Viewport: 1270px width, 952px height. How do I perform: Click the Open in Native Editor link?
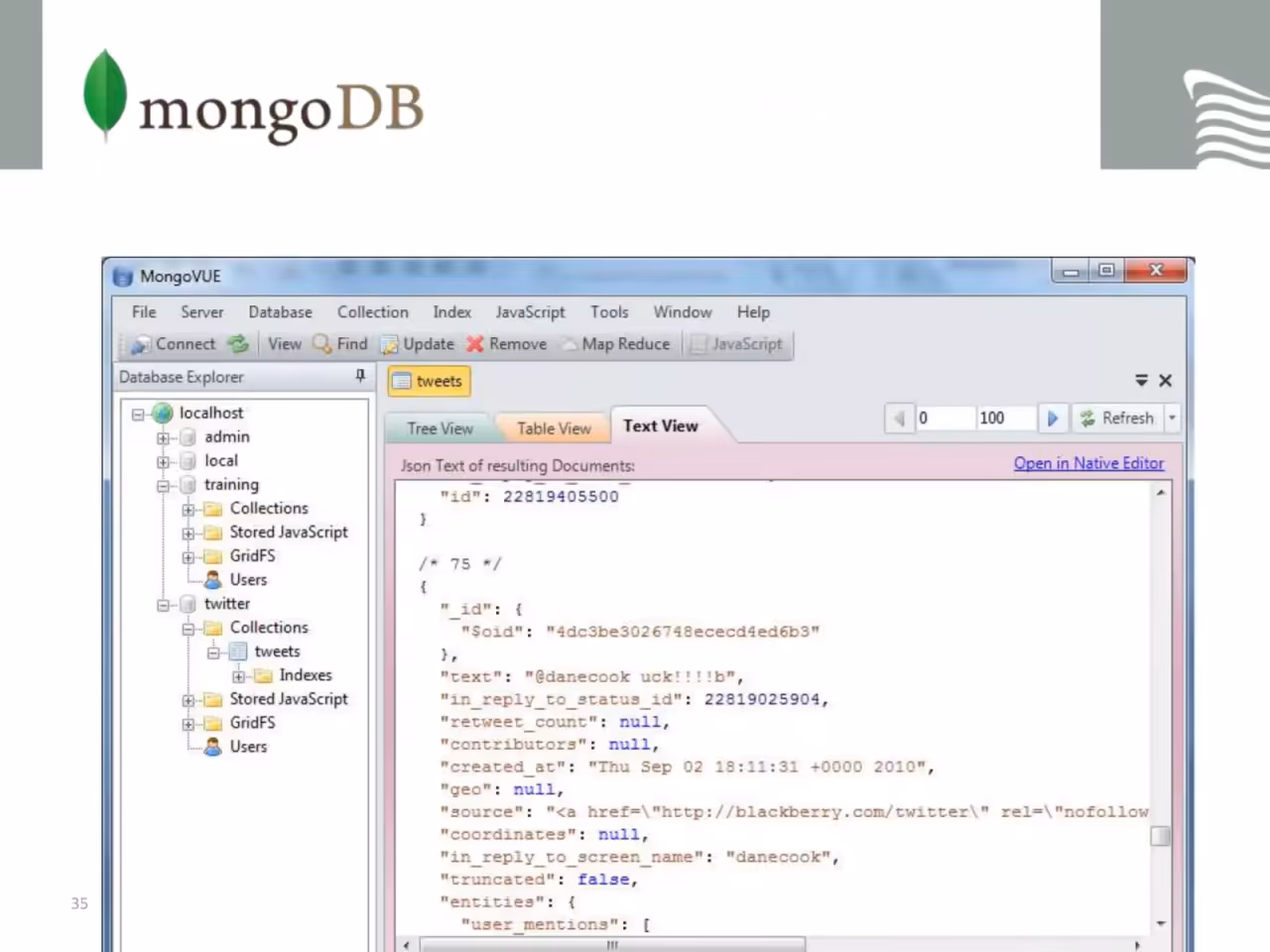(1088, 463)
